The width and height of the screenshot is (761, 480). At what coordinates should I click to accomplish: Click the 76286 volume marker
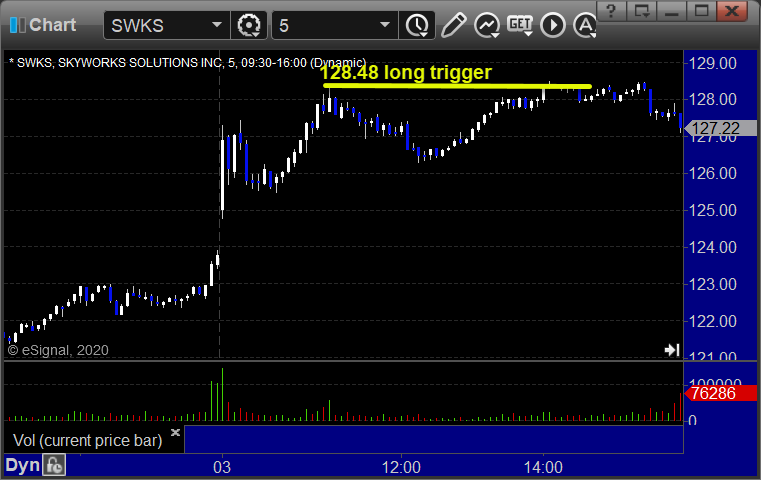720,393
